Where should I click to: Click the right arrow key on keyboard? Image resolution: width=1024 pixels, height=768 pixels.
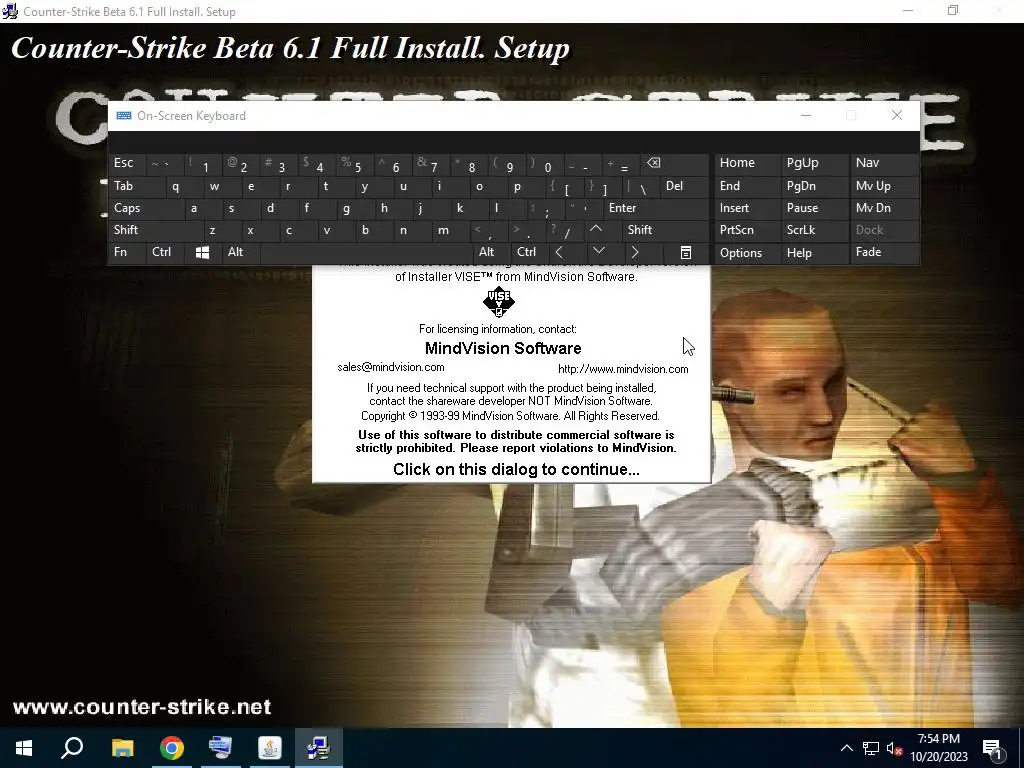635,253
